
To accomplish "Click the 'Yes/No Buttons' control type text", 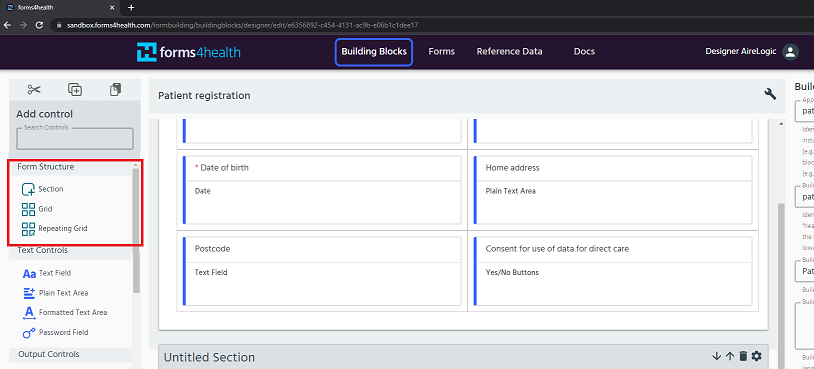I will point(512,272).
